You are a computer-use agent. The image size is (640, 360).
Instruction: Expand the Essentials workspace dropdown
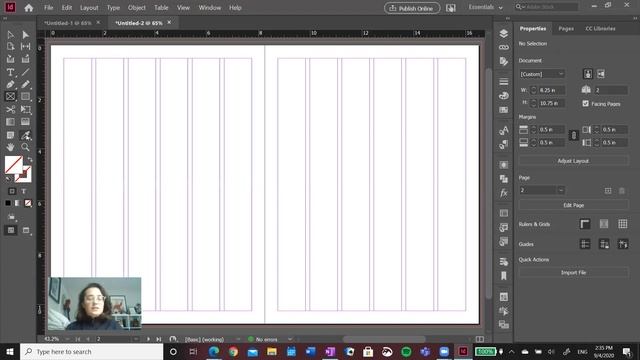[486, 7]
